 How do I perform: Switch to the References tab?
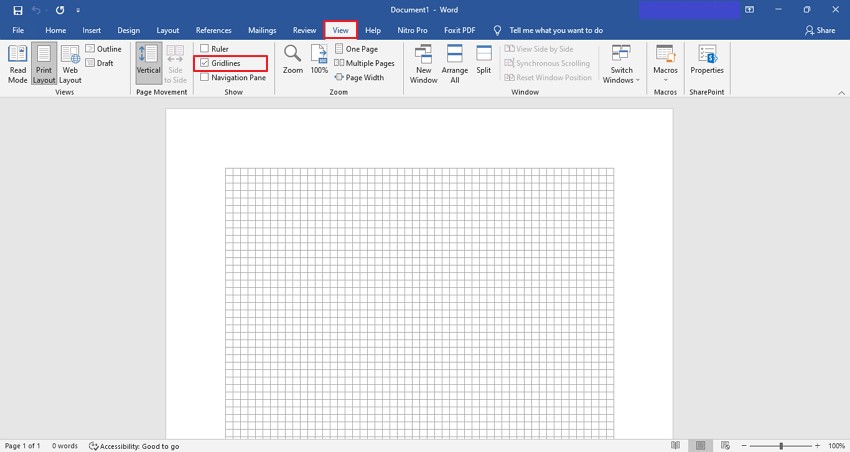pyautogui.click(x=213, y=31)
